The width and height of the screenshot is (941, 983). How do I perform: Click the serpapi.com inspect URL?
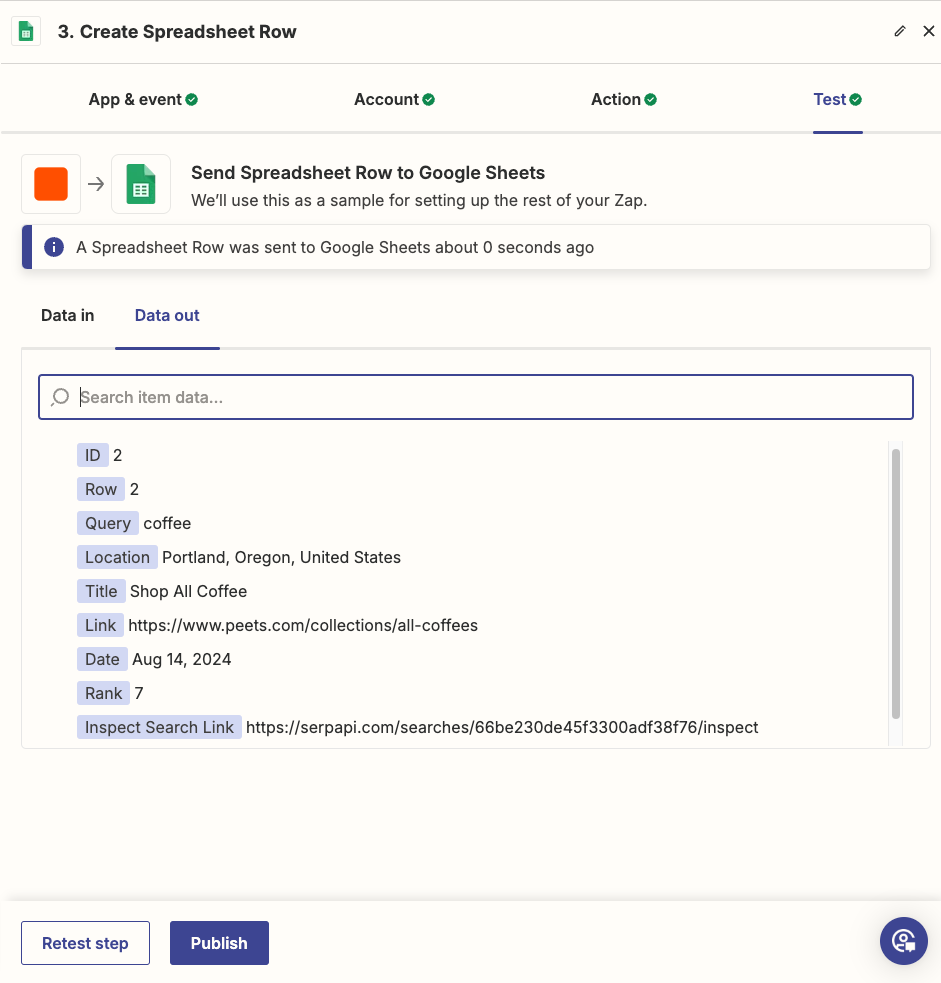(x=502, y=727)
